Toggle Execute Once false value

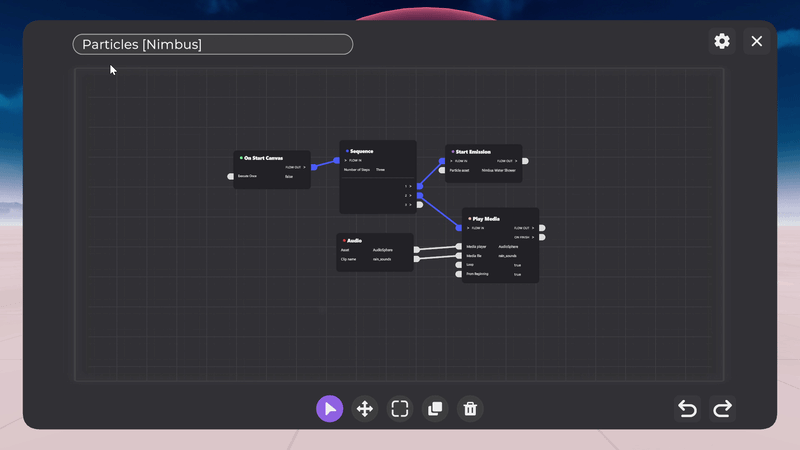click(289, 177)
